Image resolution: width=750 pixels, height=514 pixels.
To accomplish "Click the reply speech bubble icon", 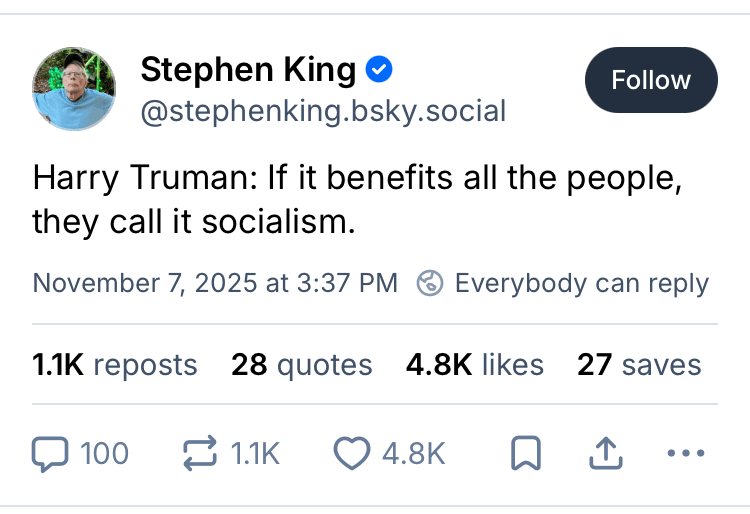I will pyautogui.click(x=49, y=454).
